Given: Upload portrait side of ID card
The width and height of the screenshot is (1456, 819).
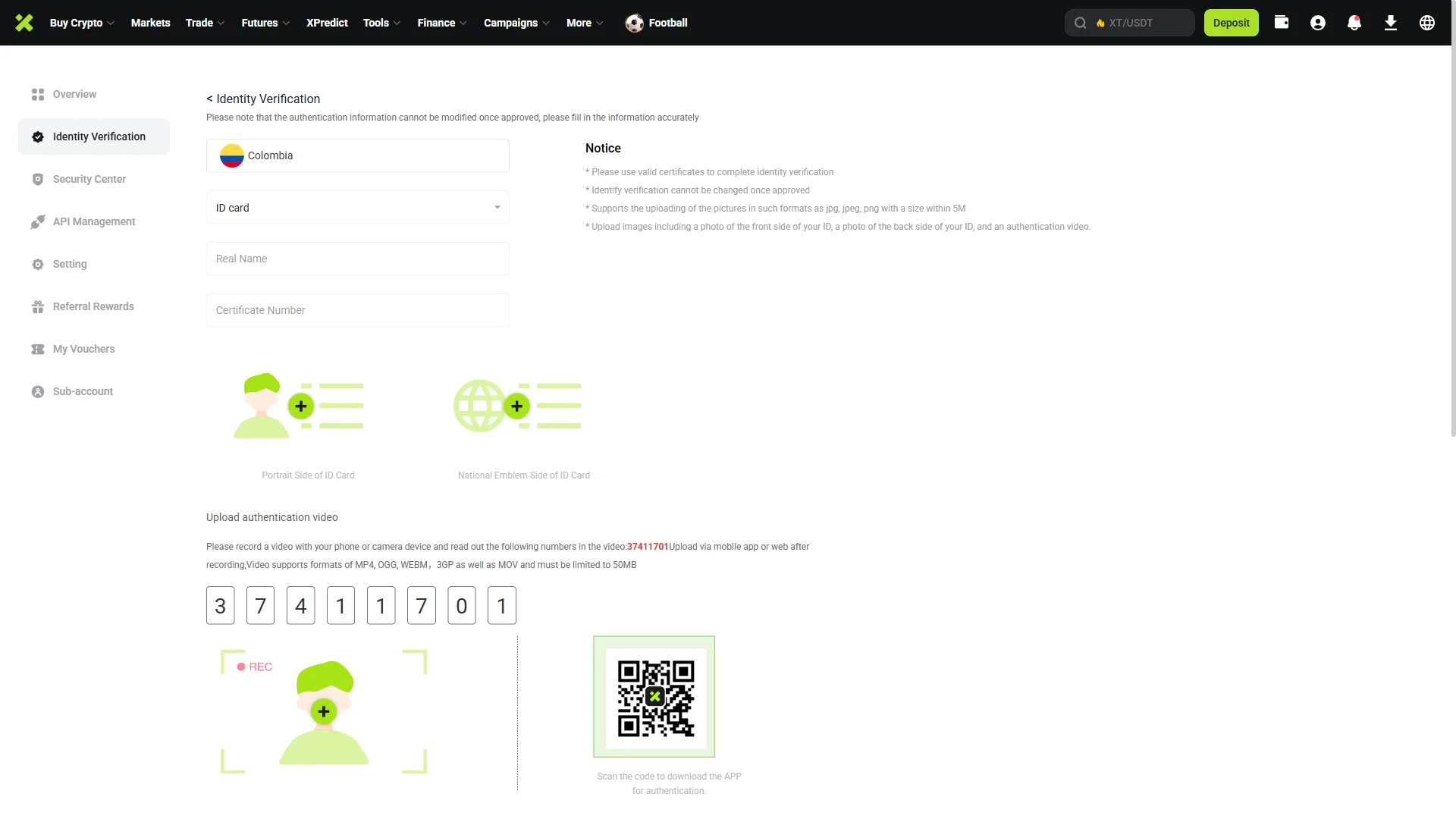Looking at the screenshot, I should [301, 406].
